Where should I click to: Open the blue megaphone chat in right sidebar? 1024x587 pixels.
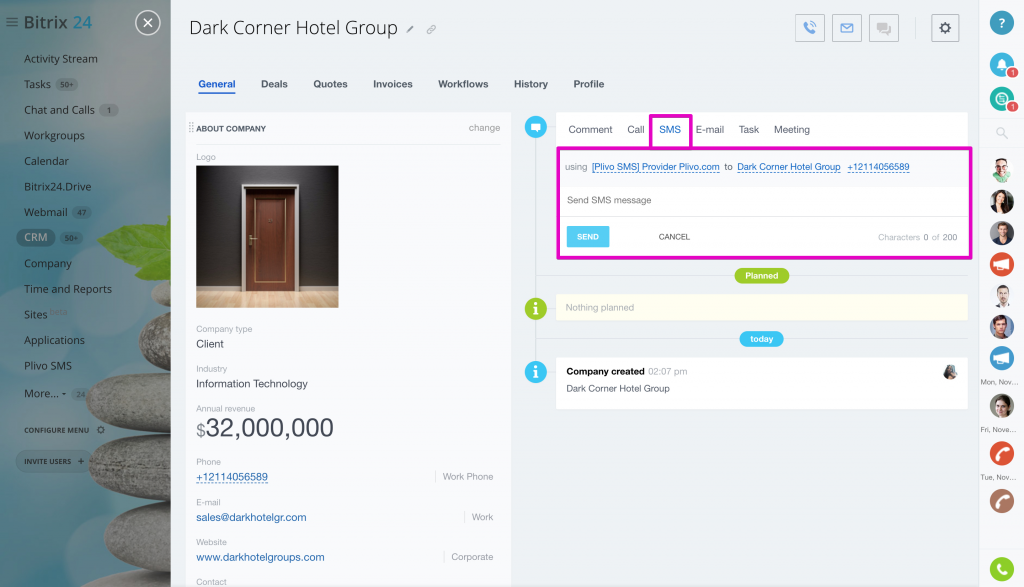point(1002,358)
